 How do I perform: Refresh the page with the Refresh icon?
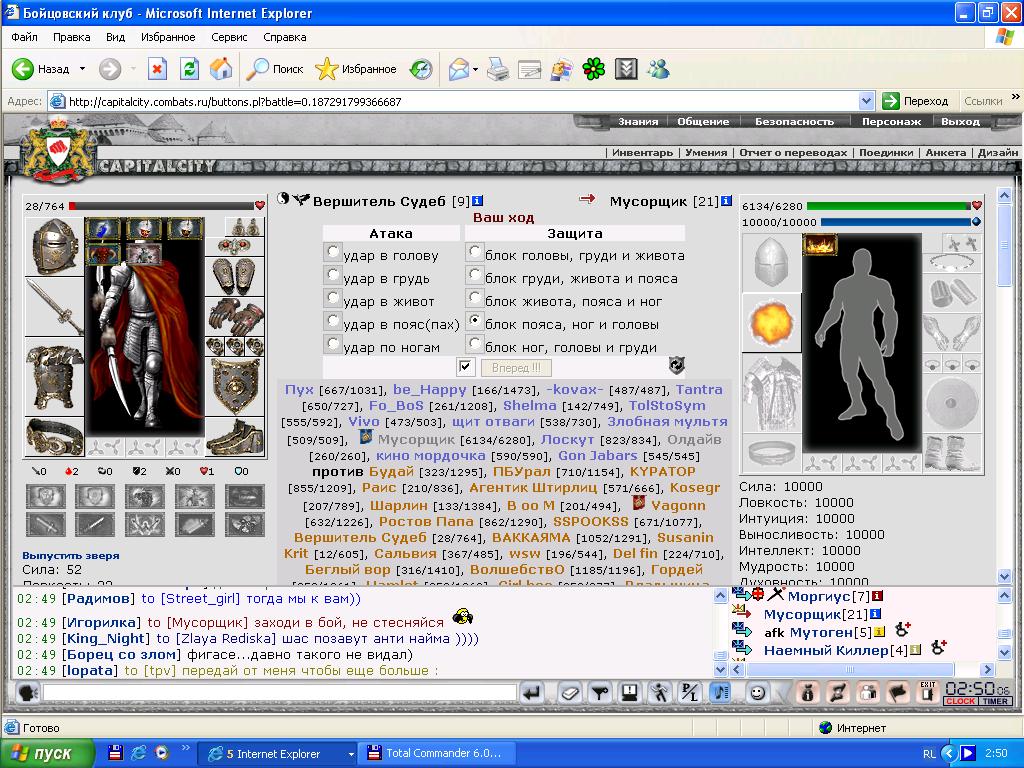[189, 69]
